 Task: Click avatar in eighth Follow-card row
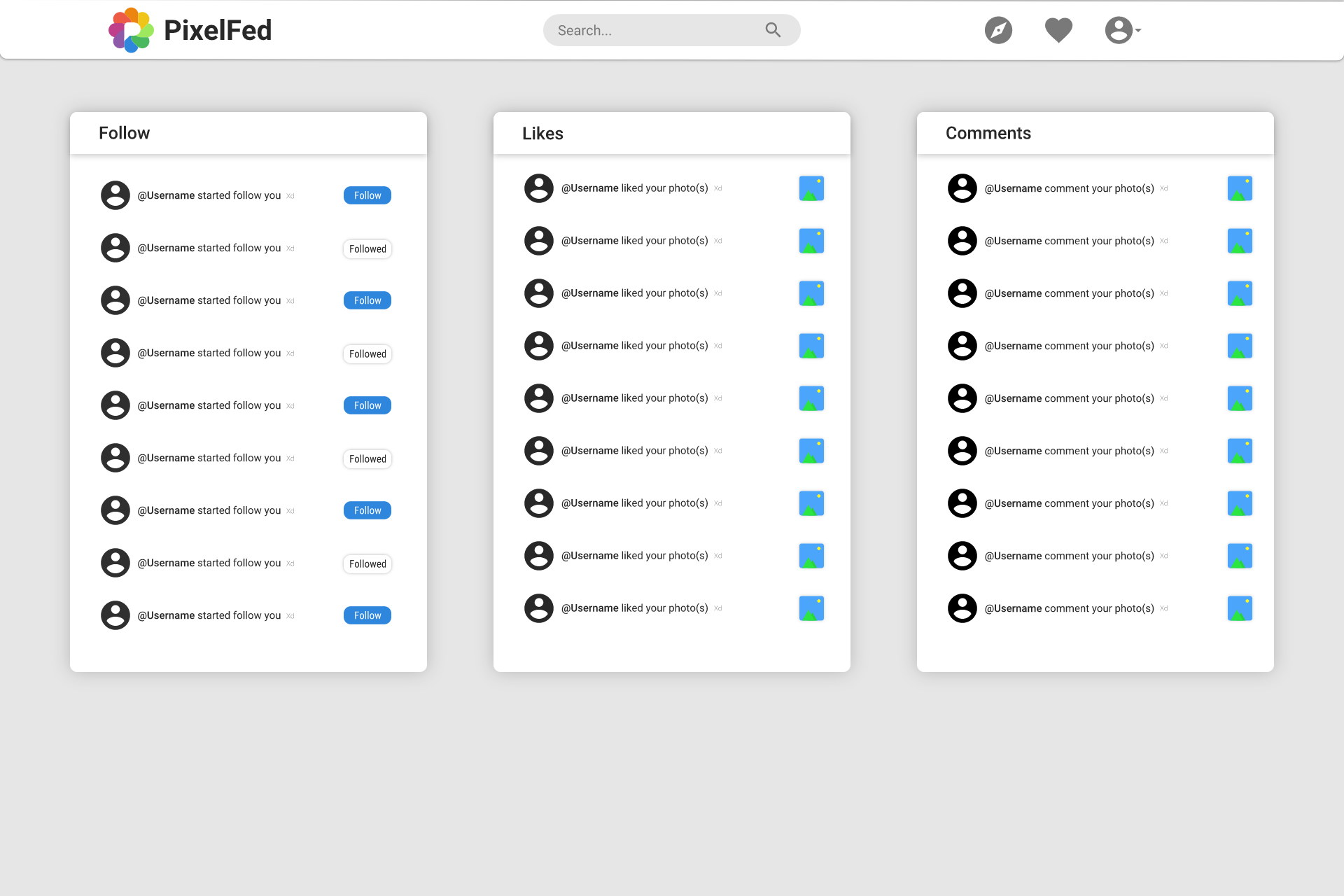point(115,563)
